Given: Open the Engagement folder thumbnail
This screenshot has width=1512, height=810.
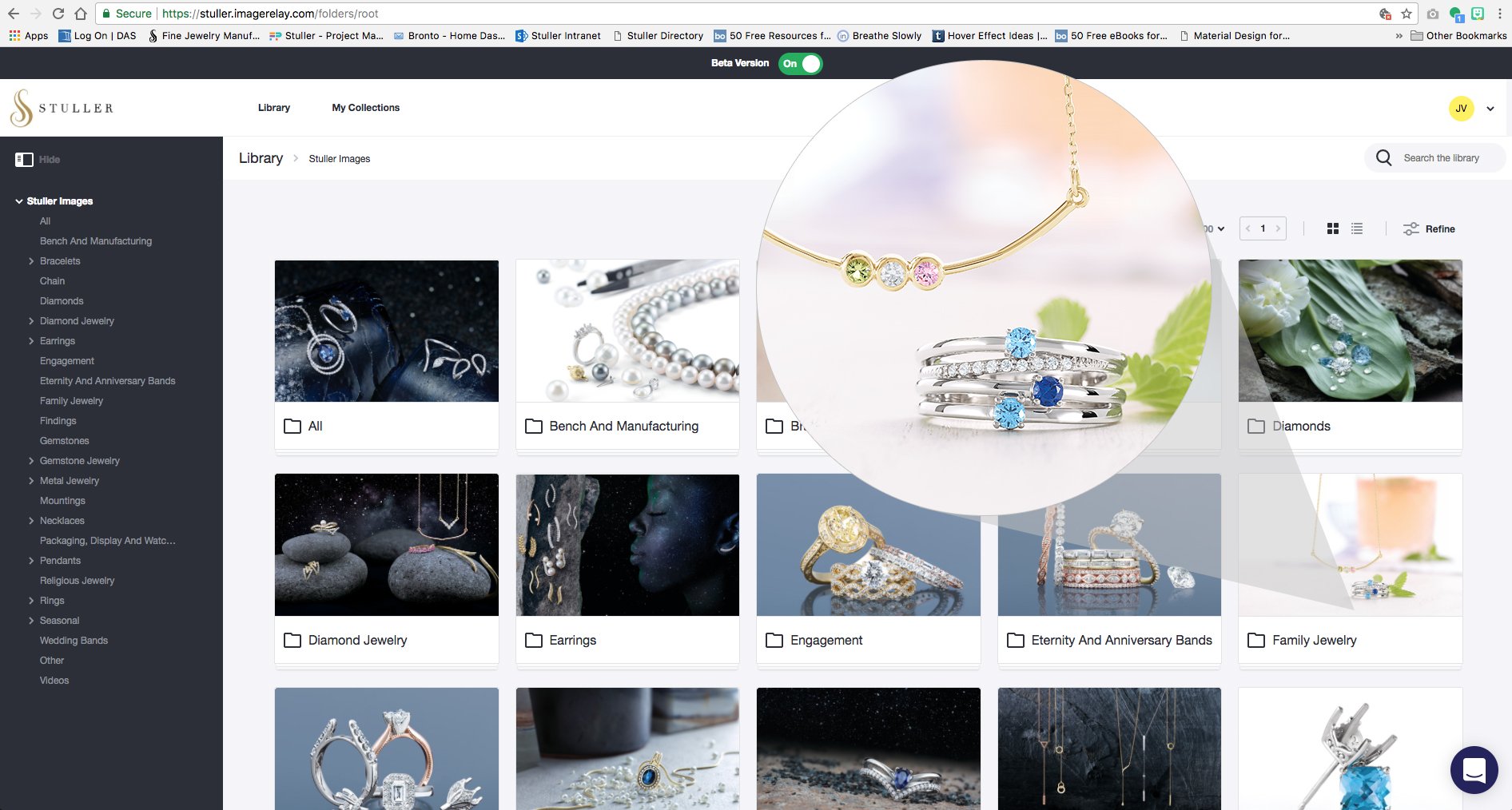Looking at the screenshot, I should [868, 545].
